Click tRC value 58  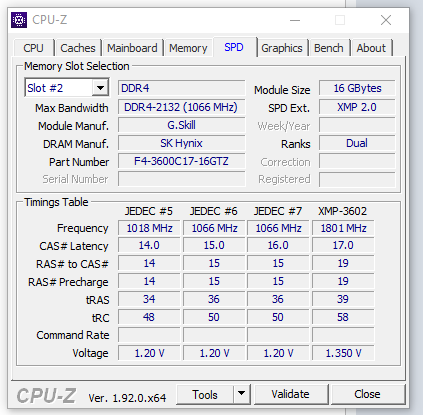(343, 317)
